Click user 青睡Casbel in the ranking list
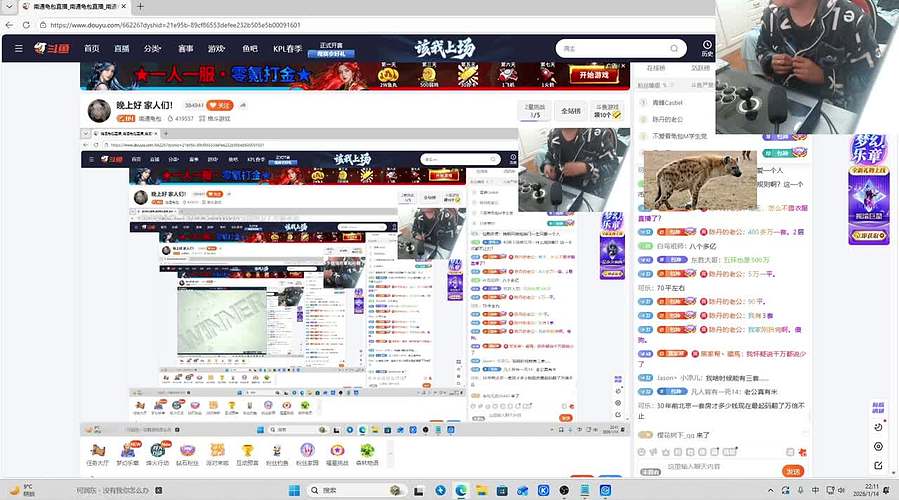The width and height of the screenshot is (899, 500). [x=667, y=103]
